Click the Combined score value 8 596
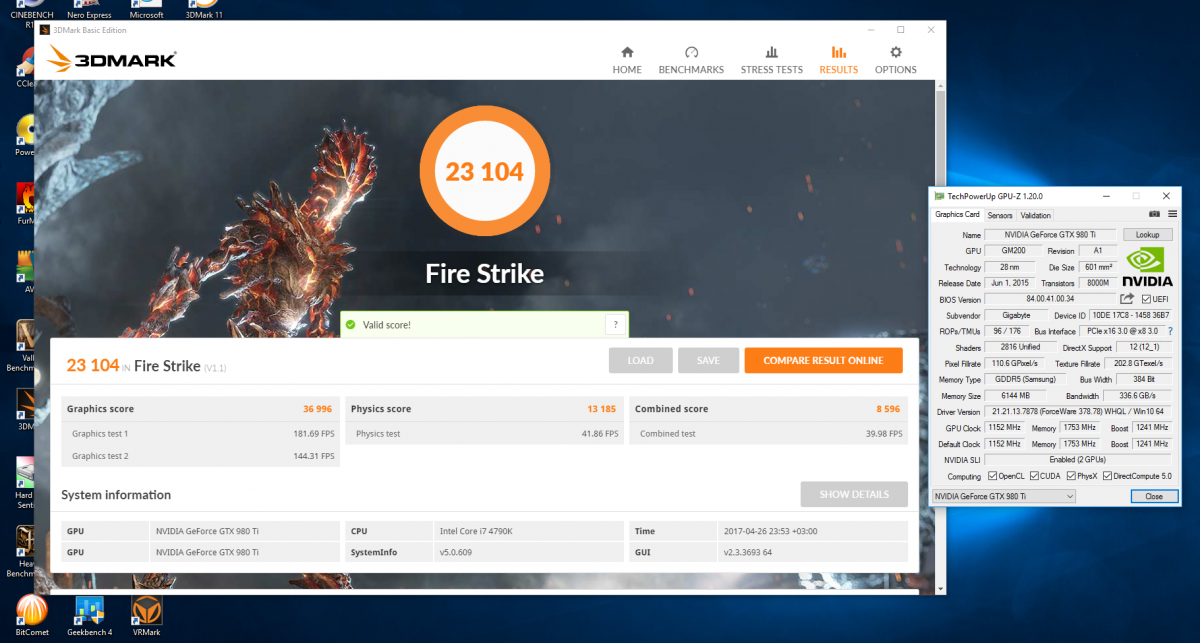 (x=889, y=409)
